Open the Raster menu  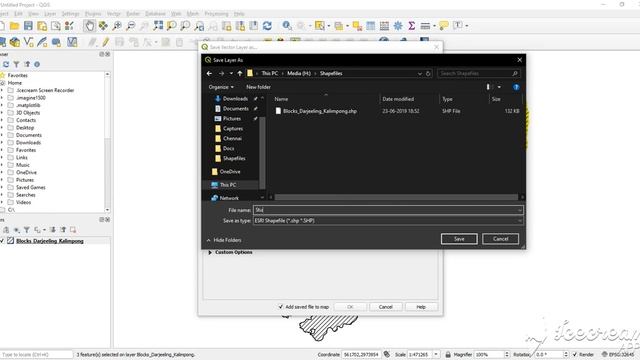point(133,14)
